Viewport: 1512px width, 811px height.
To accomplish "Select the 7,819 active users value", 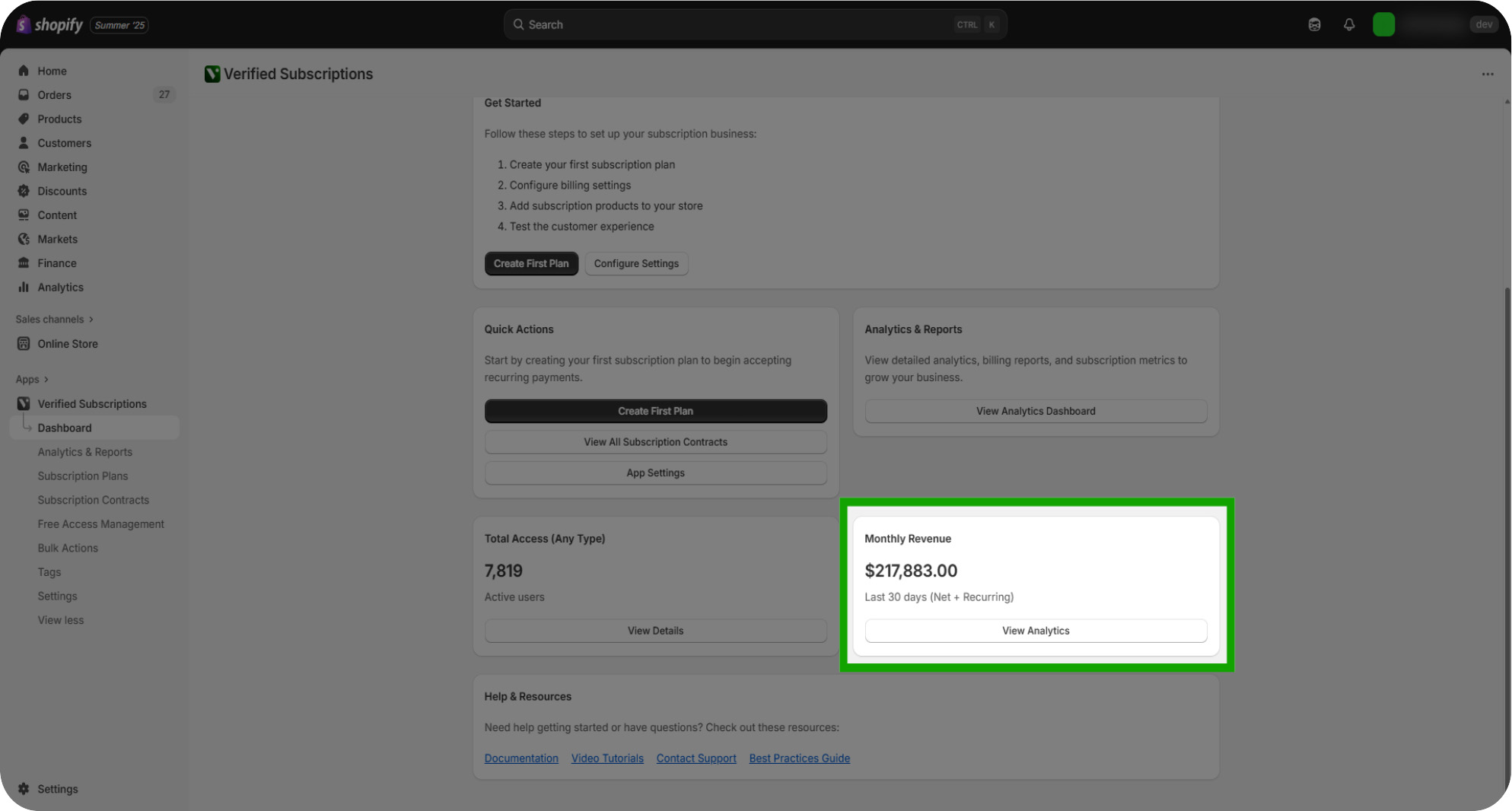I will pyautogui.click(x=504, y=571).
